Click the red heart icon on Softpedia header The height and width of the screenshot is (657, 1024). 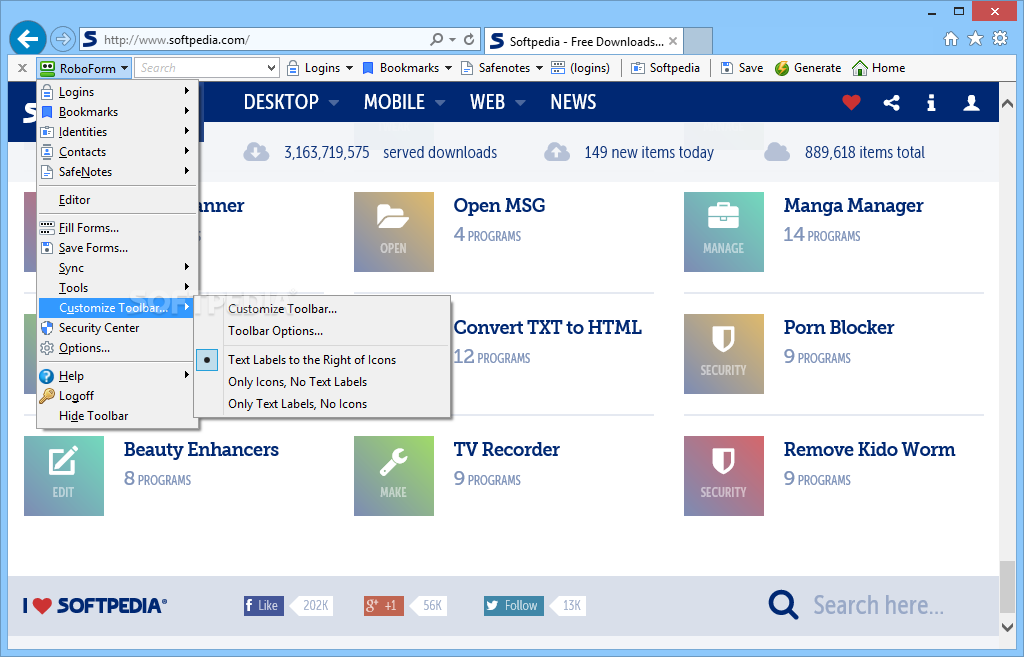click(x=851, y=103)
